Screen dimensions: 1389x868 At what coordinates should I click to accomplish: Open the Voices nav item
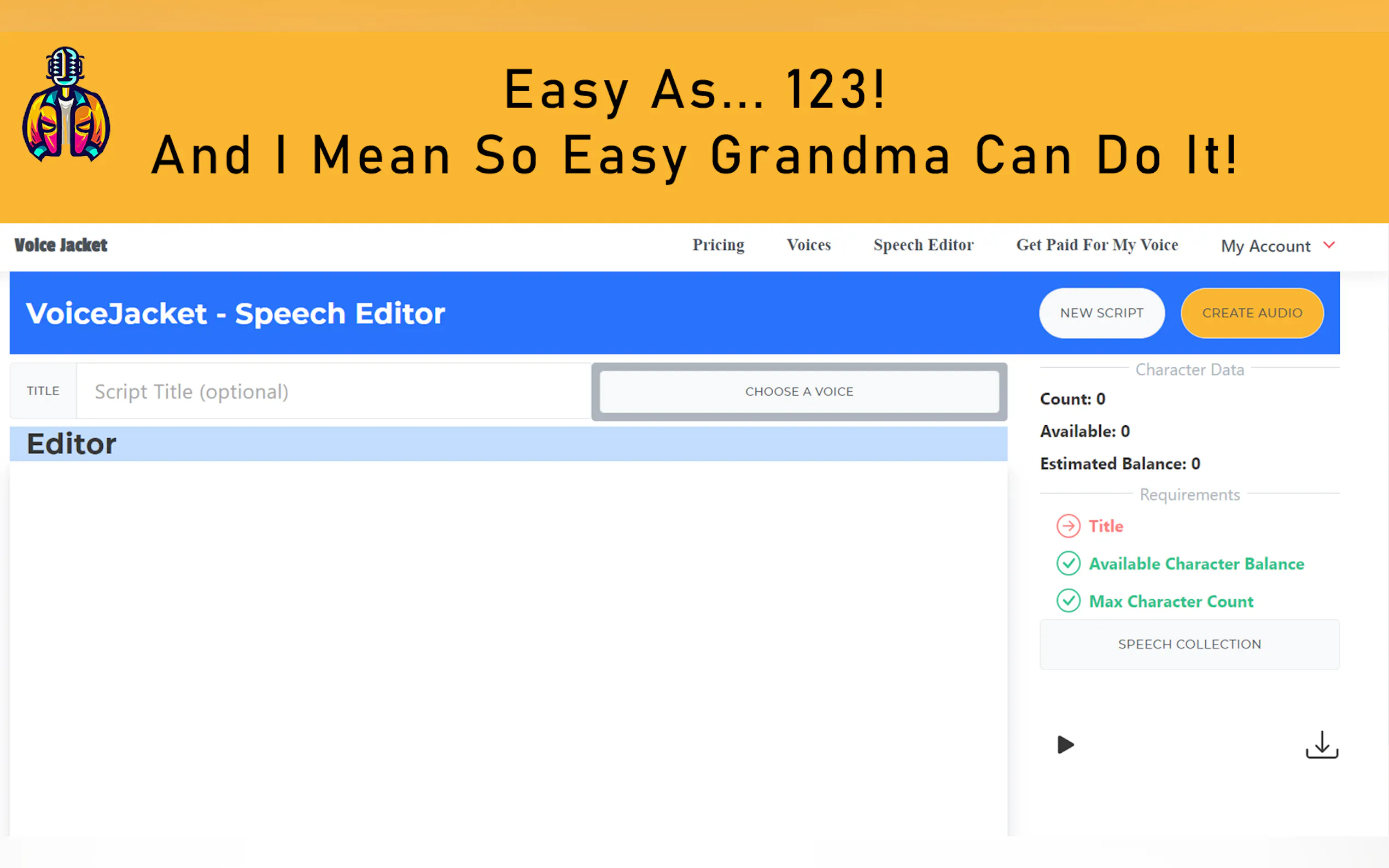(x=808, y=245)
